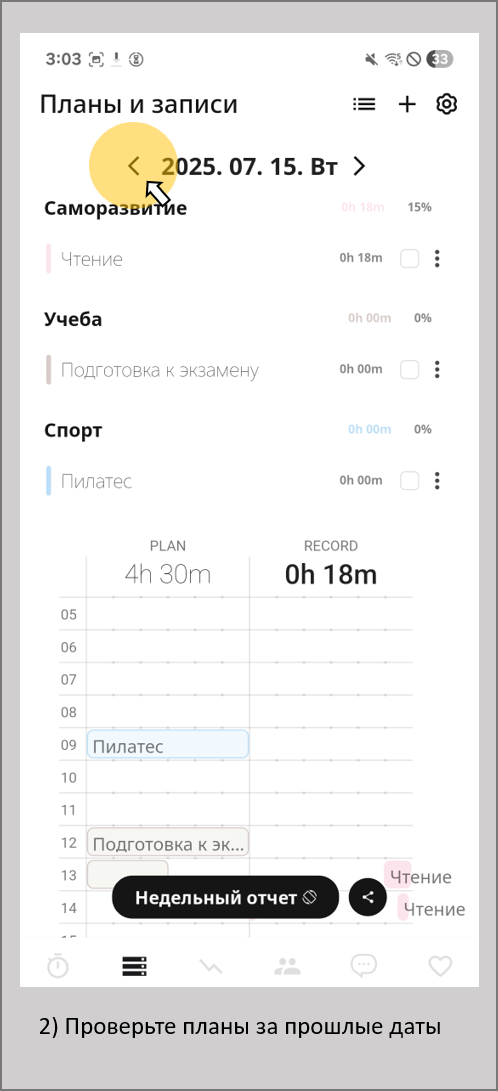Screen dimensions: 498x1091
Task: Go to next date with right chevron
Action: [359, 166]
